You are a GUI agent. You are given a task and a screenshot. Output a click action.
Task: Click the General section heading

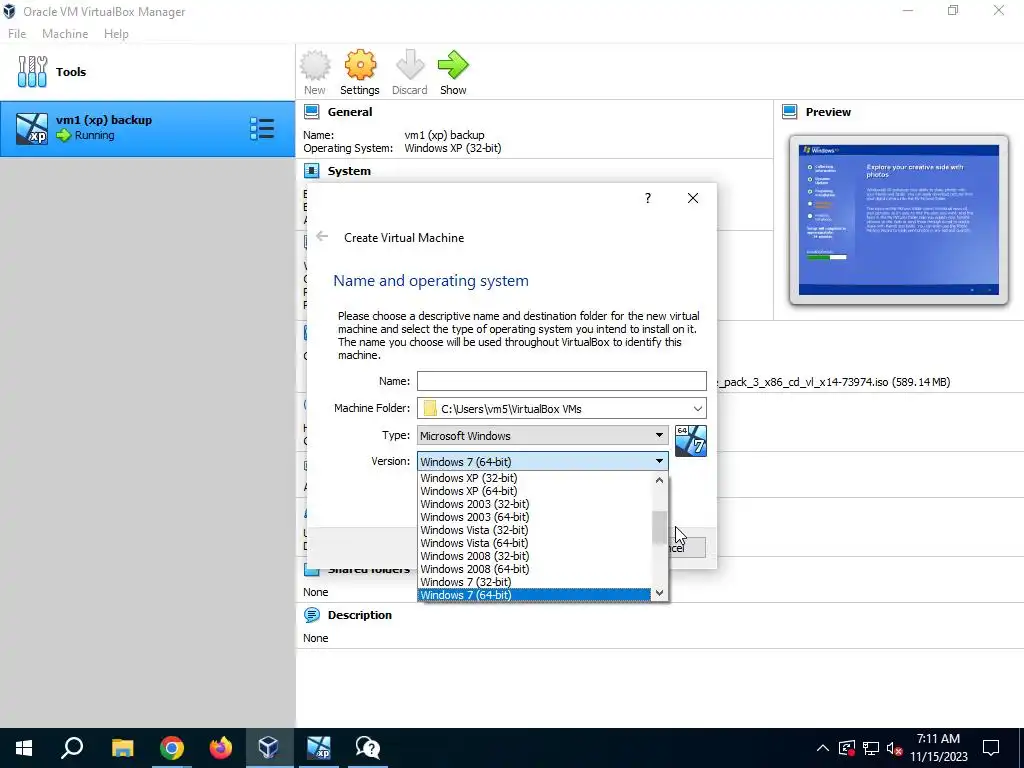pyautogui.click(x=350, y=112)
